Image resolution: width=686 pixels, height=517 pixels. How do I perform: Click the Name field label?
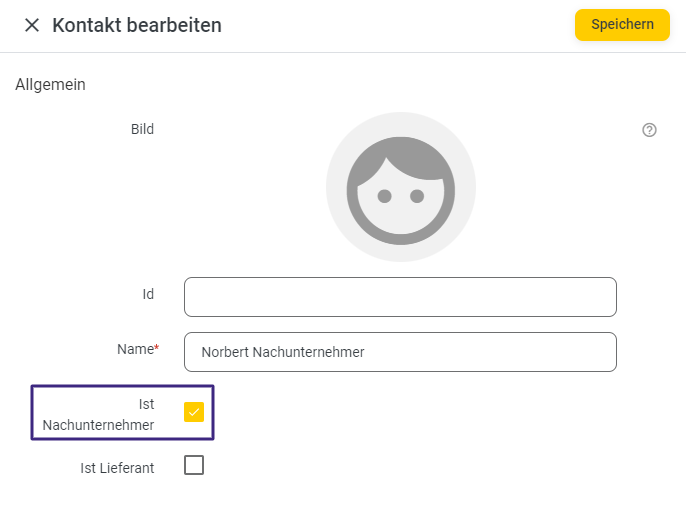(x=135, y=349)
